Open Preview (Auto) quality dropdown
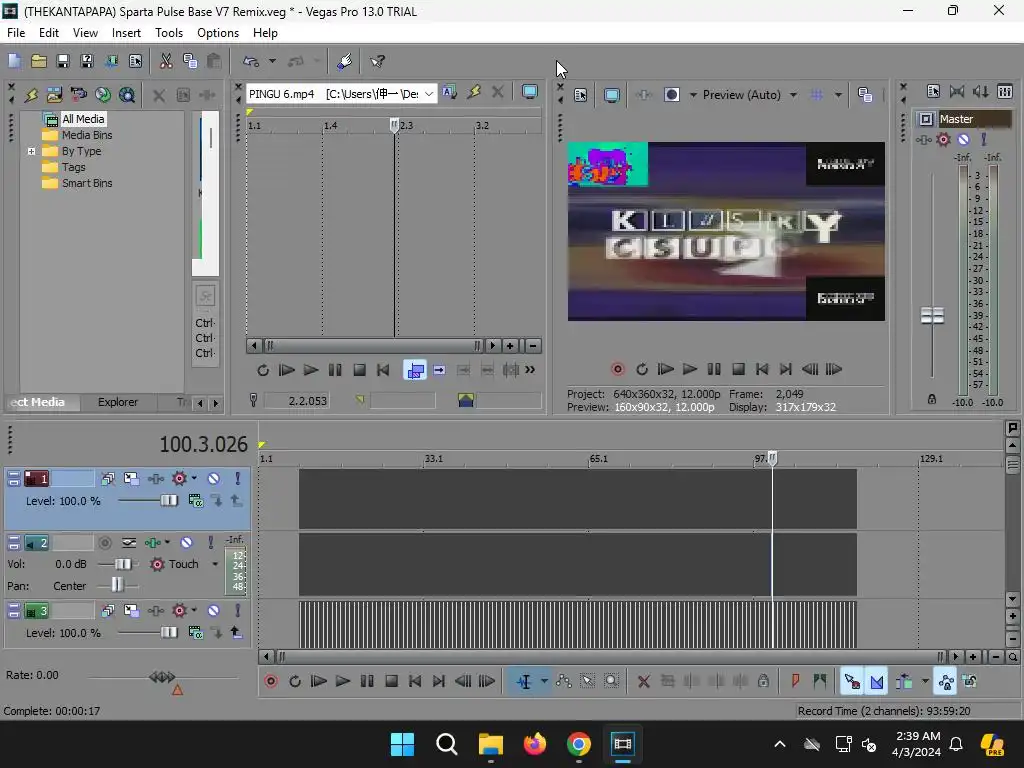Screen dimensions: 1024x768 (793, 95)
